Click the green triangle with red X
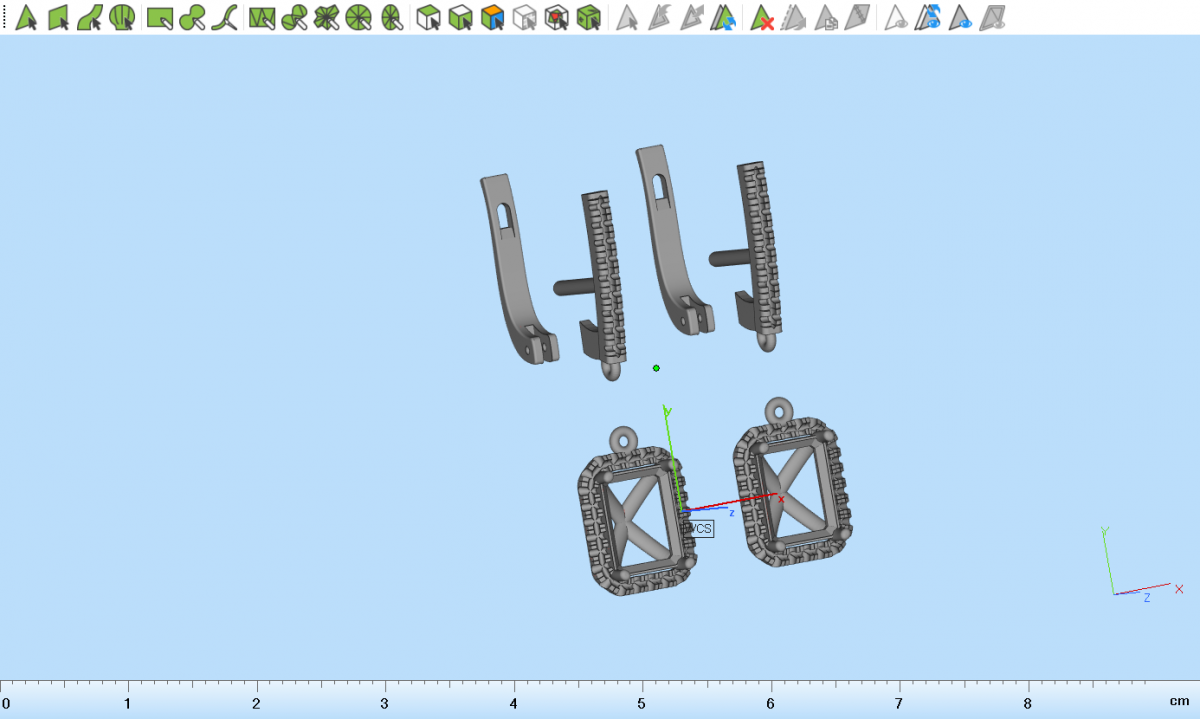The image size is (1200, 719). [x=763, y=17]
